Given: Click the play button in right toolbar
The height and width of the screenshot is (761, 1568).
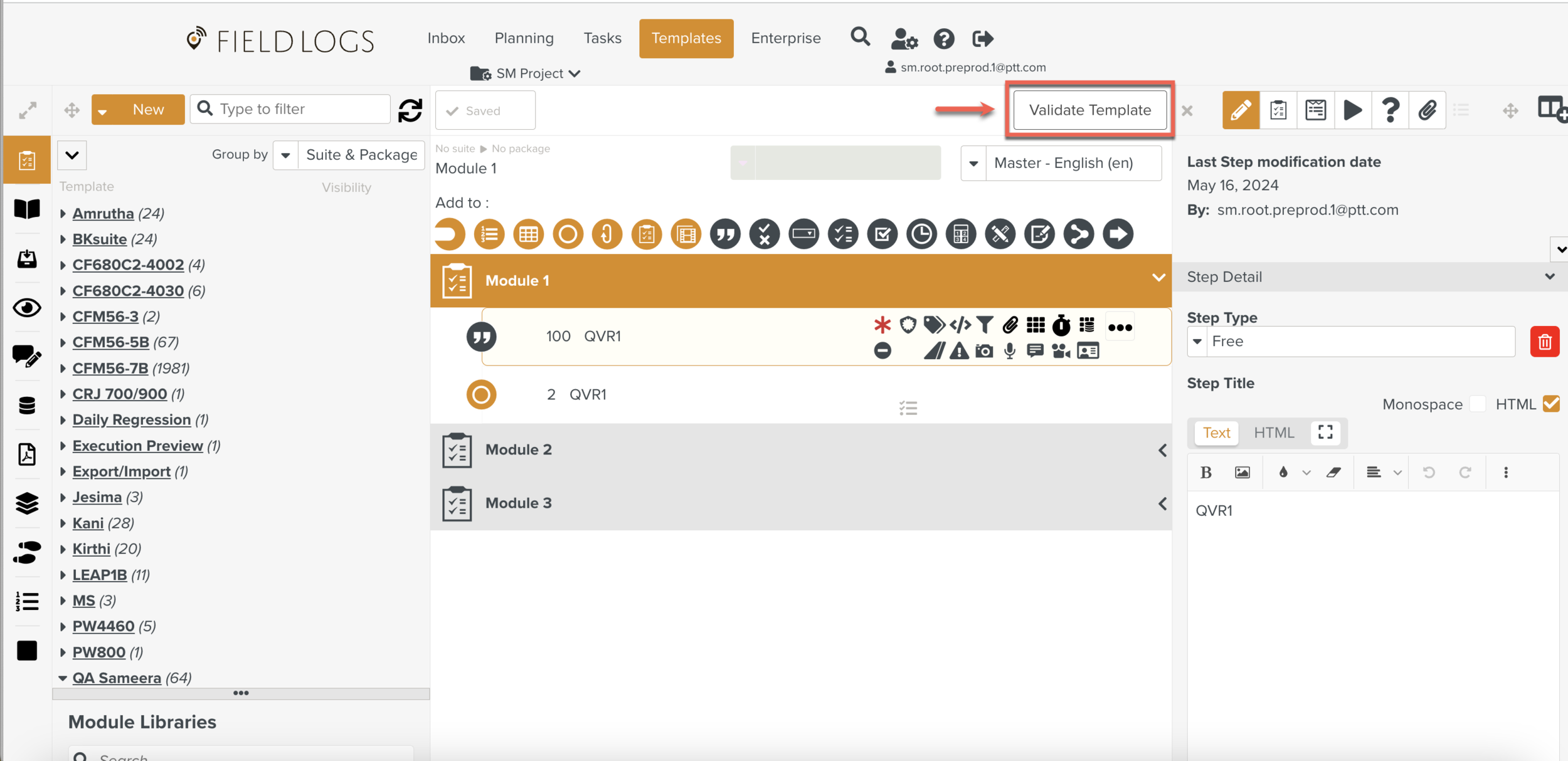Looking at the screenshot, I should click(1352, 110).
